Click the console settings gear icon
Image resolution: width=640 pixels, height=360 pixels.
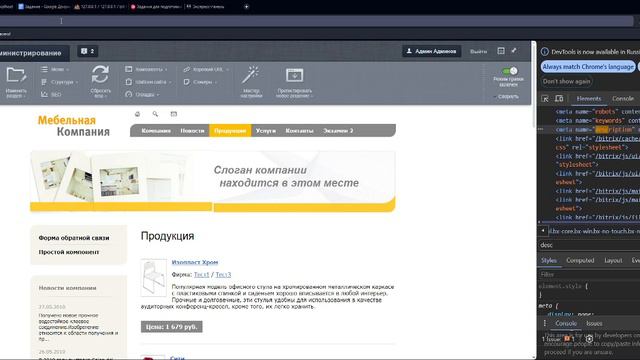589,339
